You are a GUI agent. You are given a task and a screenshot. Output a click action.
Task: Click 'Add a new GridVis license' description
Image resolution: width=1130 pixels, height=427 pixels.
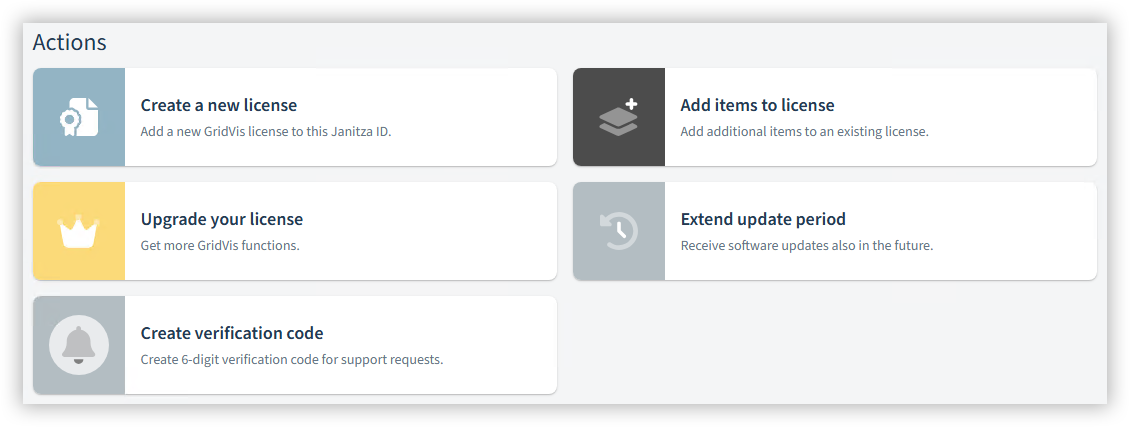pyautogui.click(x=266, y=132)
